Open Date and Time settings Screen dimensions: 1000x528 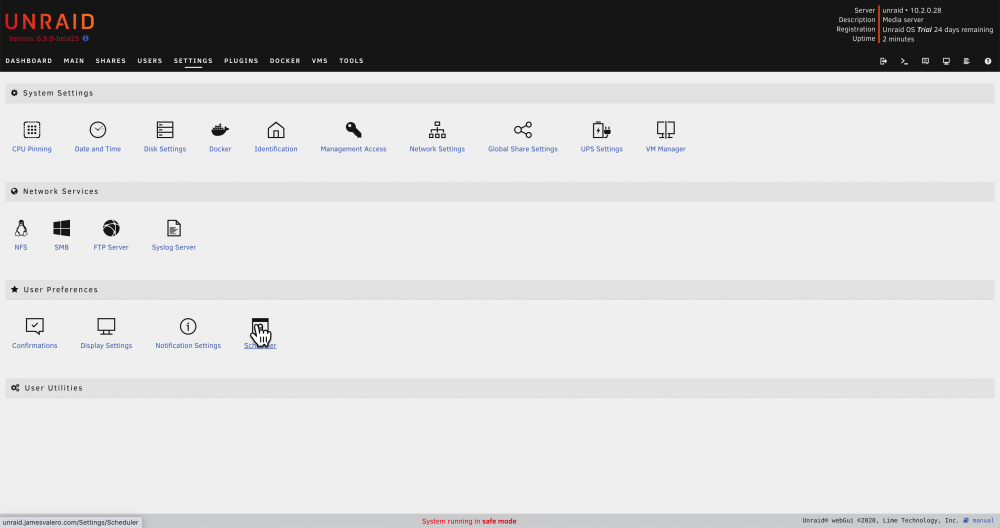(x=98, y=136)
